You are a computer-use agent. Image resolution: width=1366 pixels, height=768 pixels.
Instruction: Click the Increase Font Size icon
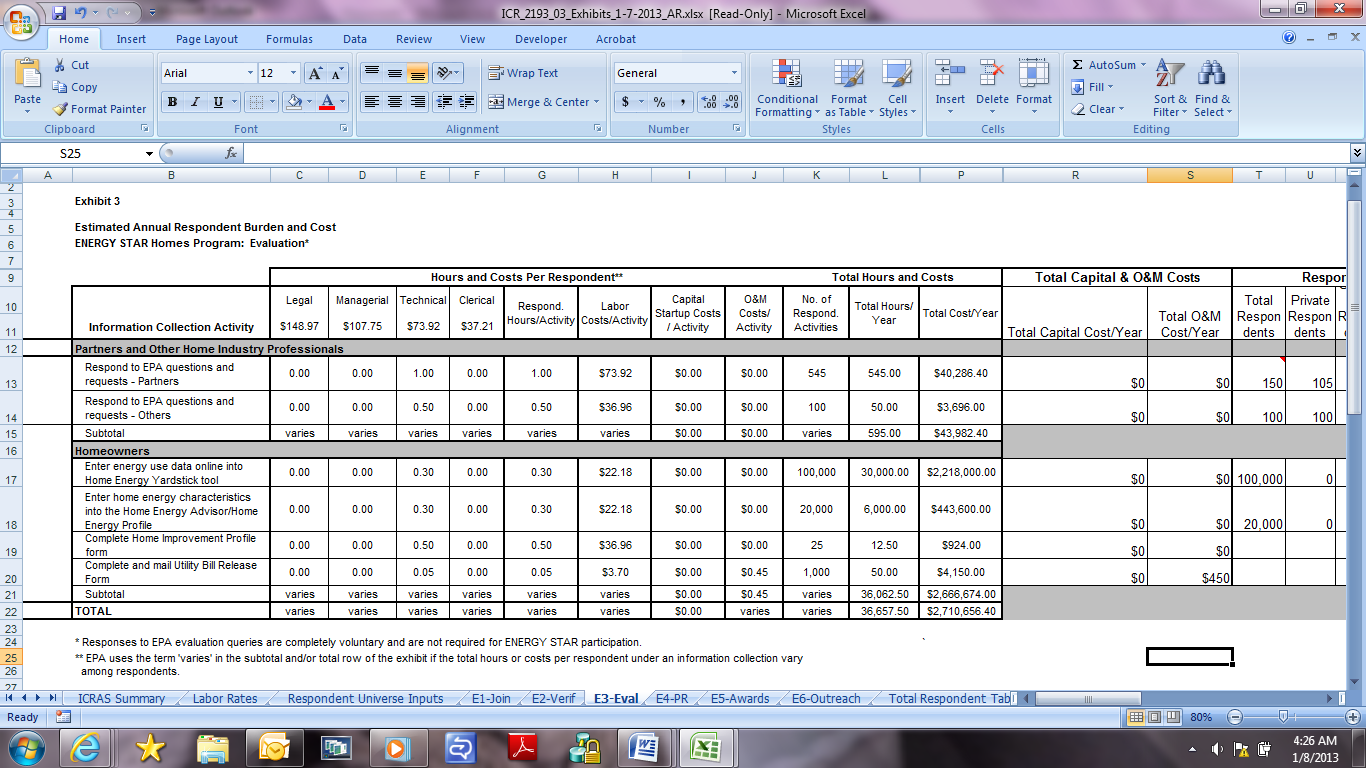[x=315, y=73]
